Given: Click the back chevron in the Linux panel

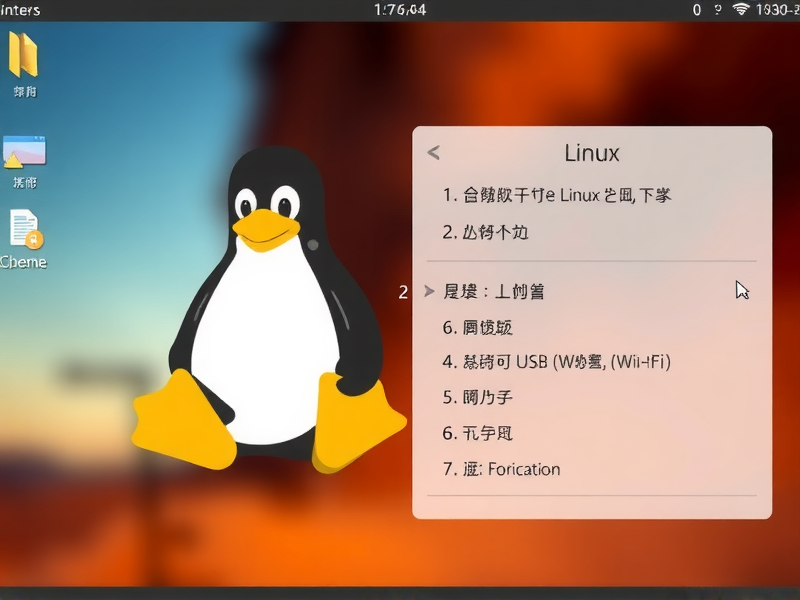Looking at the screenshot, I should pos(432,152).
